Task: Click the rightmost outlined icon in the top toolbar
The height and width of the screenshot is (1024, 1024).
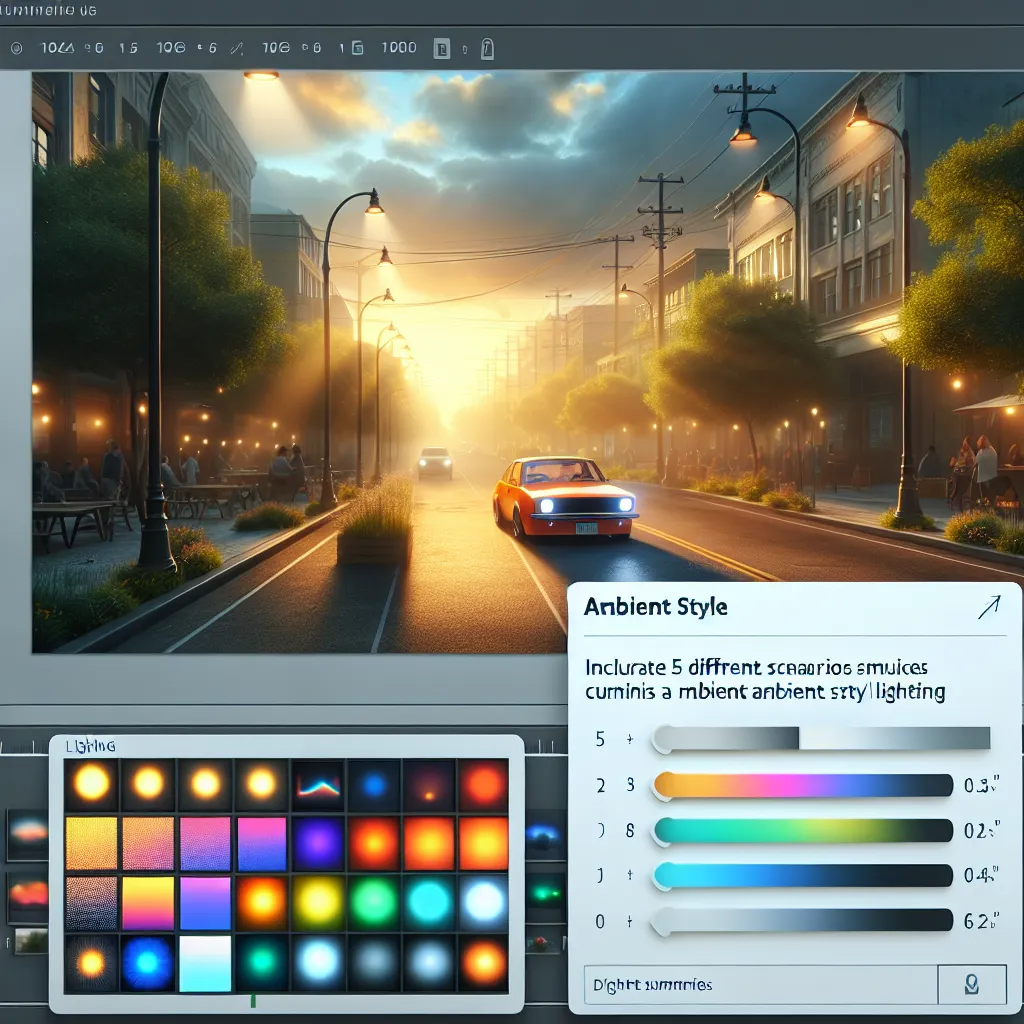Action: [487, 48]
